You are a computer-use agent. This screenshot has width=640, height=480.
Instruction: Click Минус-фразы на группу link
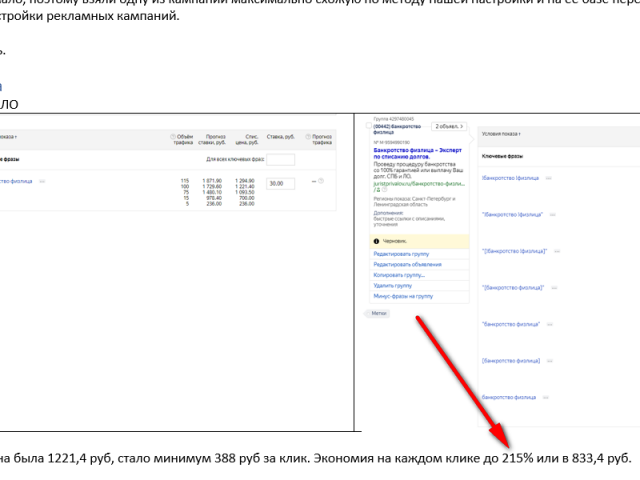pyautogui.click(x=403, y=296)
